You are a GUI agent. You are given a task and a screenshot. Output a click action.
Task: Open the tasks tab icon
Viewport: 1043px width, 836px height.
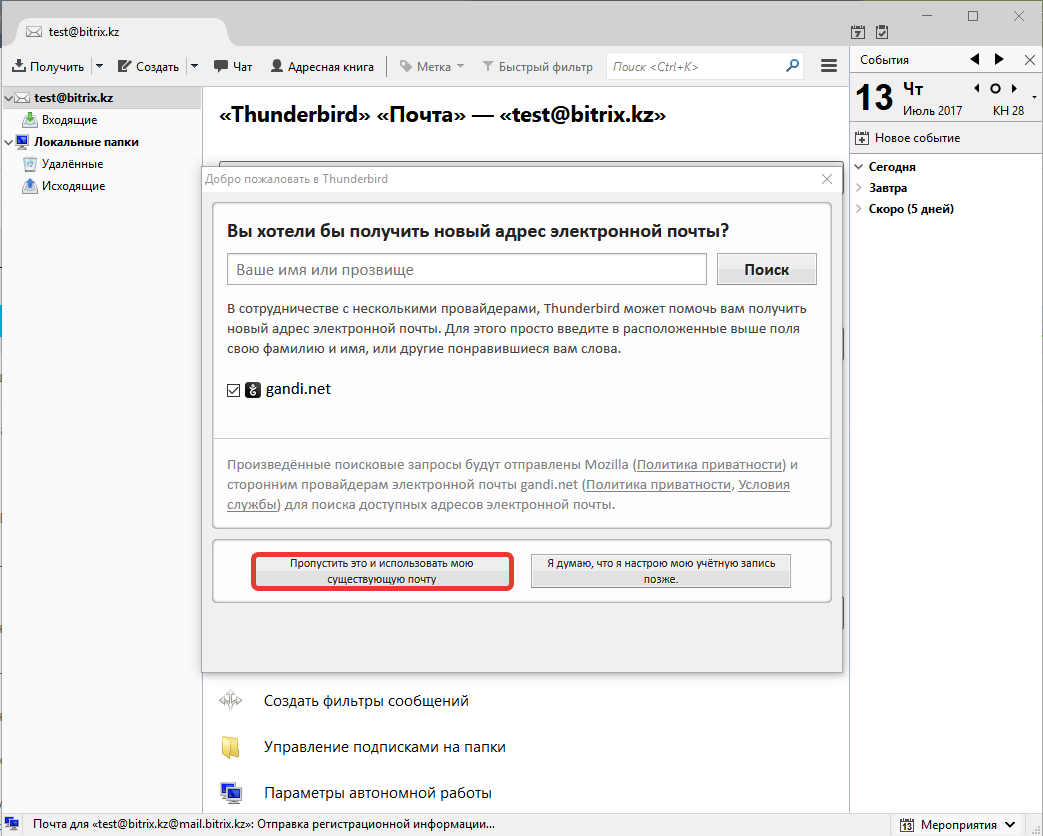pos(882,31)
